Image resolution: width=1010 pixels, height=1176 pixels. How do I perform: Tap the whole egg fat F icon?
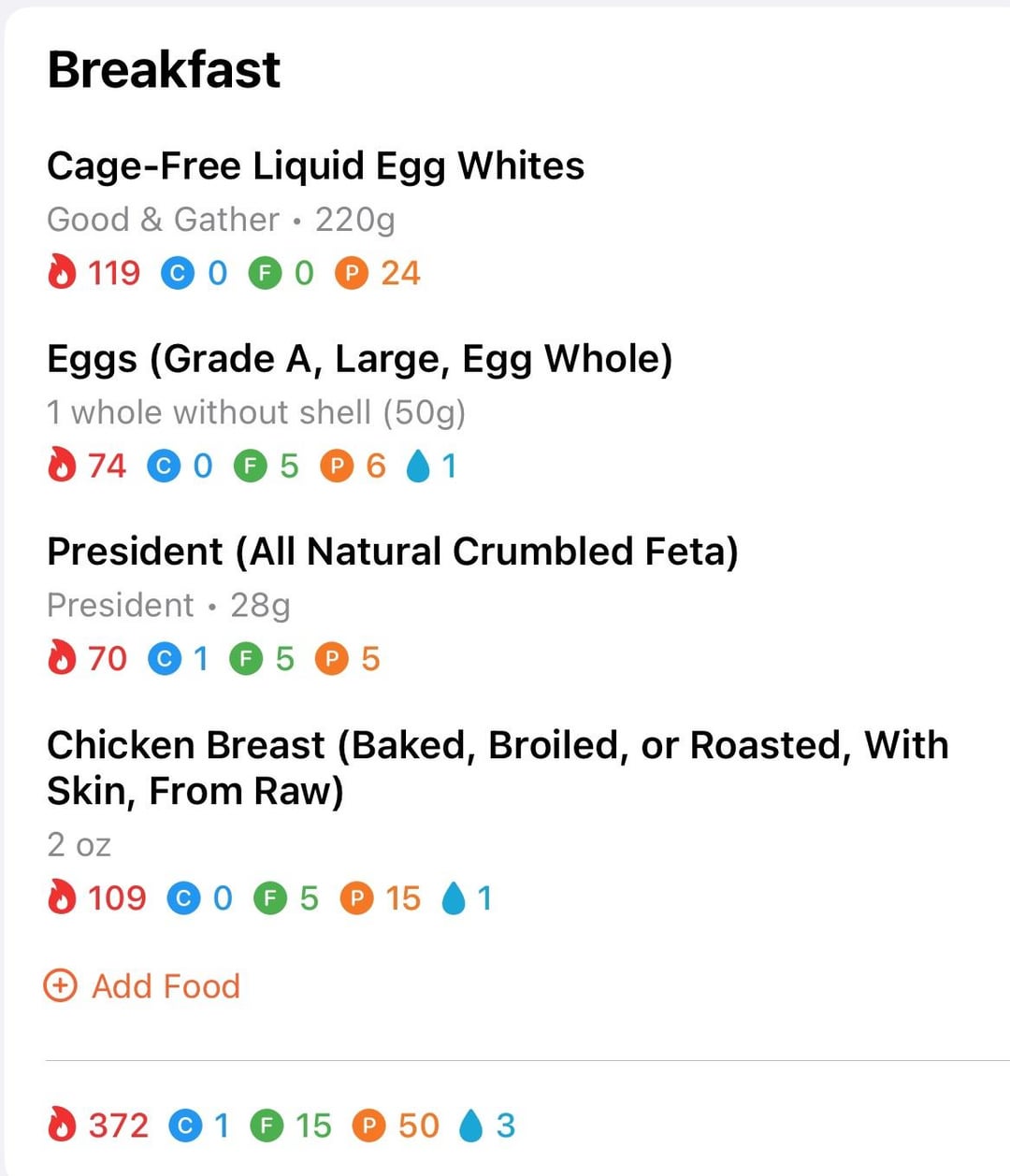[x=250, y=466]
